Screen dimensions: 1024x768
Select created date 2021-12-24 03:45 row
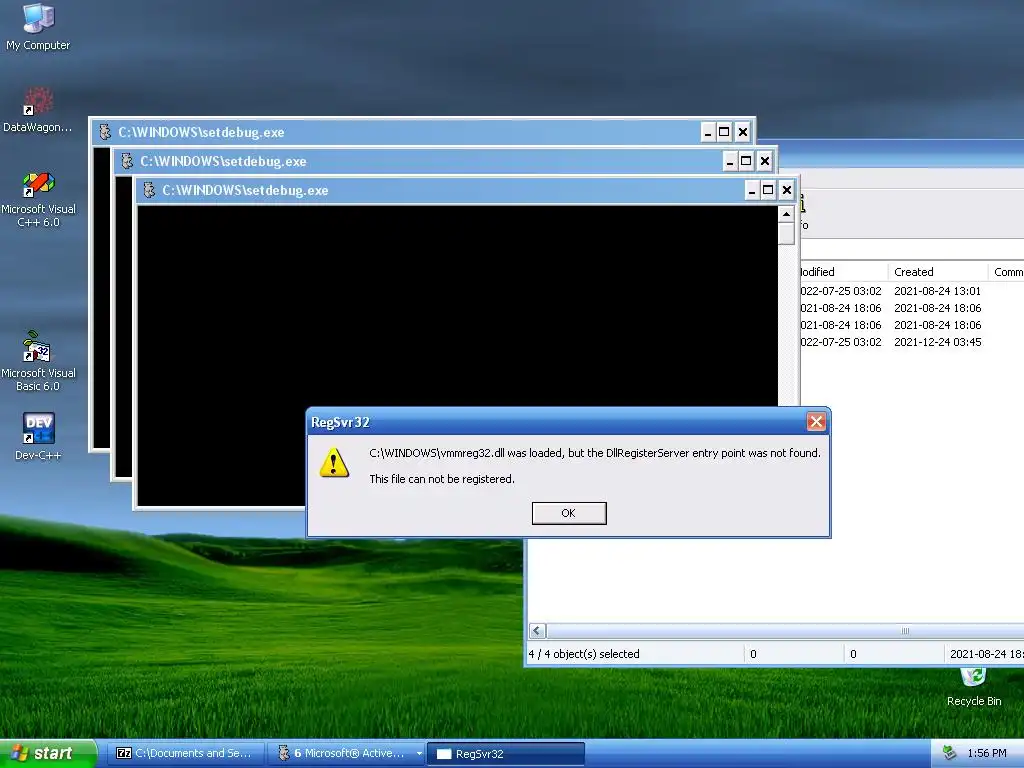click(937, 342)
